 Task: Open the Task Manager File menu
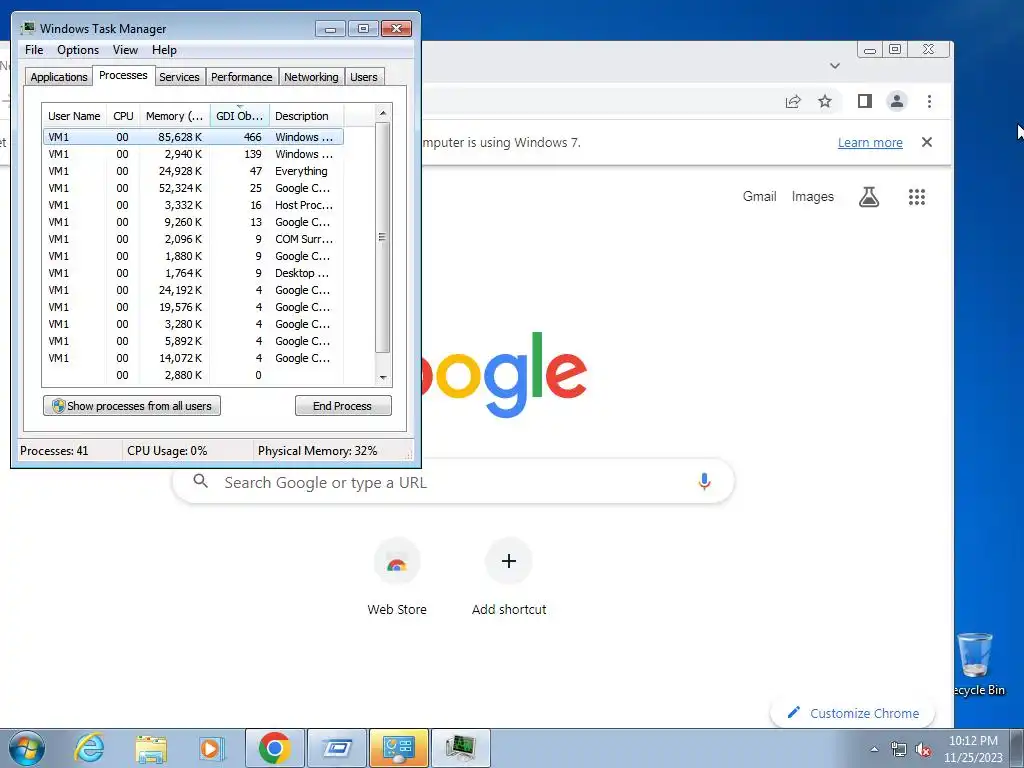[34, 50]
